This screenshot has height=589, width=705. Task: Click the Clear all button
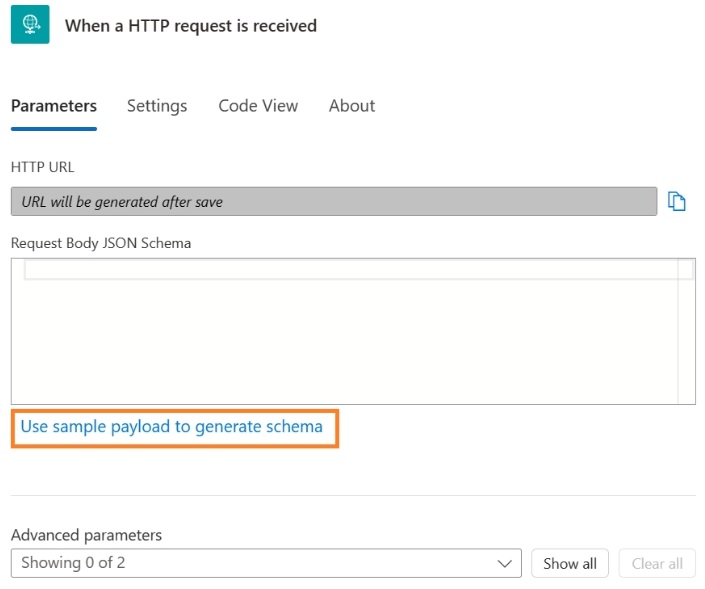coord(657,563)
